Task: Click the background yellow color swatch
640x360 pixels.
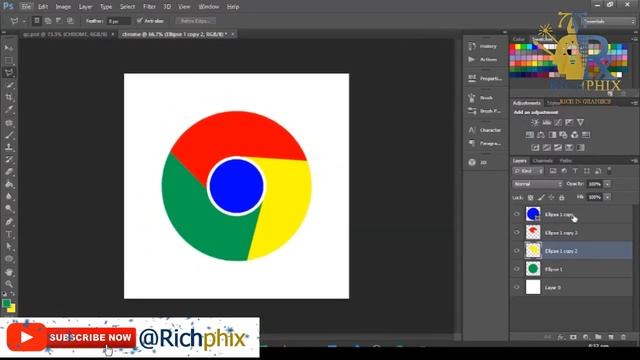Action: point(12,309)
